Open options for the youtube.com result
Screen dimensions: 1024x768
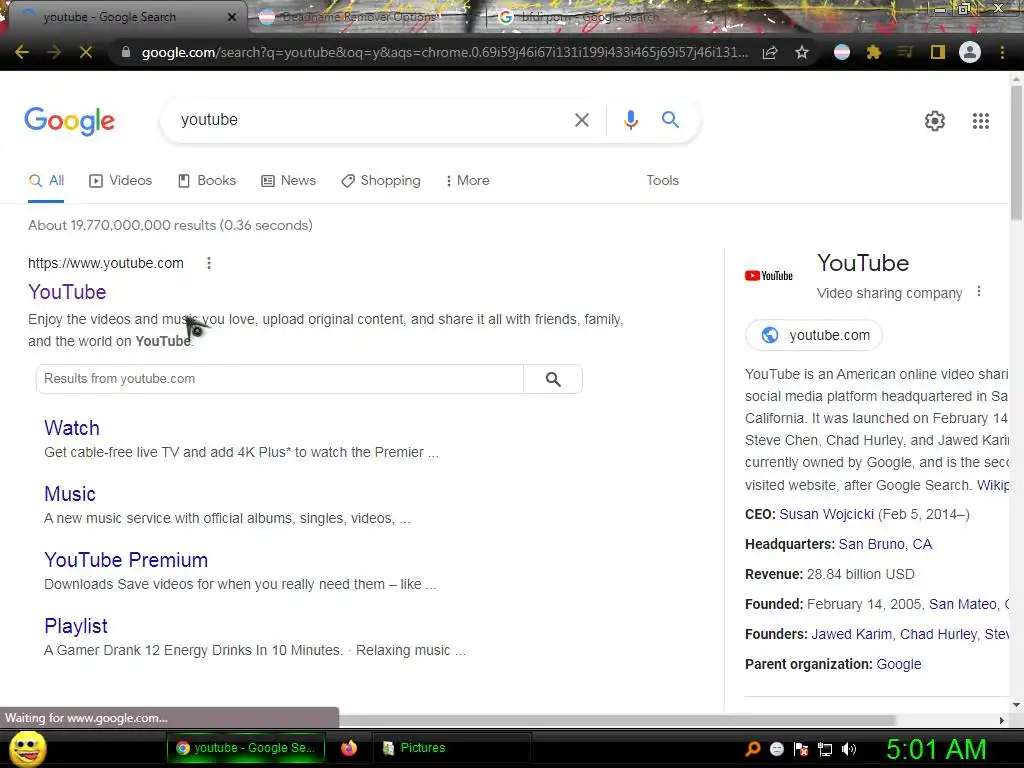pos(209,263)
